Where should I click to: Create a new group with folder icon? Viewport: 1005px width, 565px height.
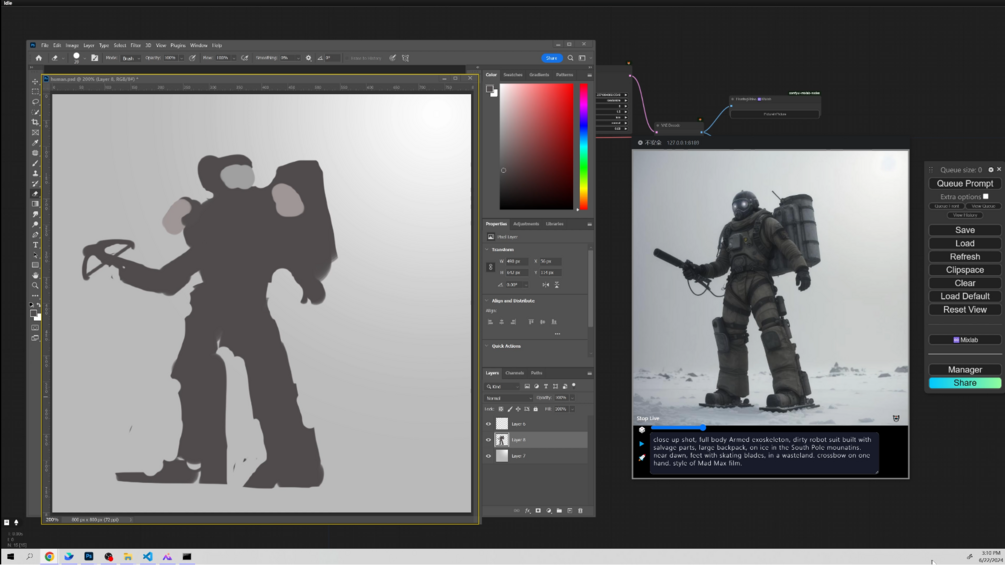click(559, 511)
